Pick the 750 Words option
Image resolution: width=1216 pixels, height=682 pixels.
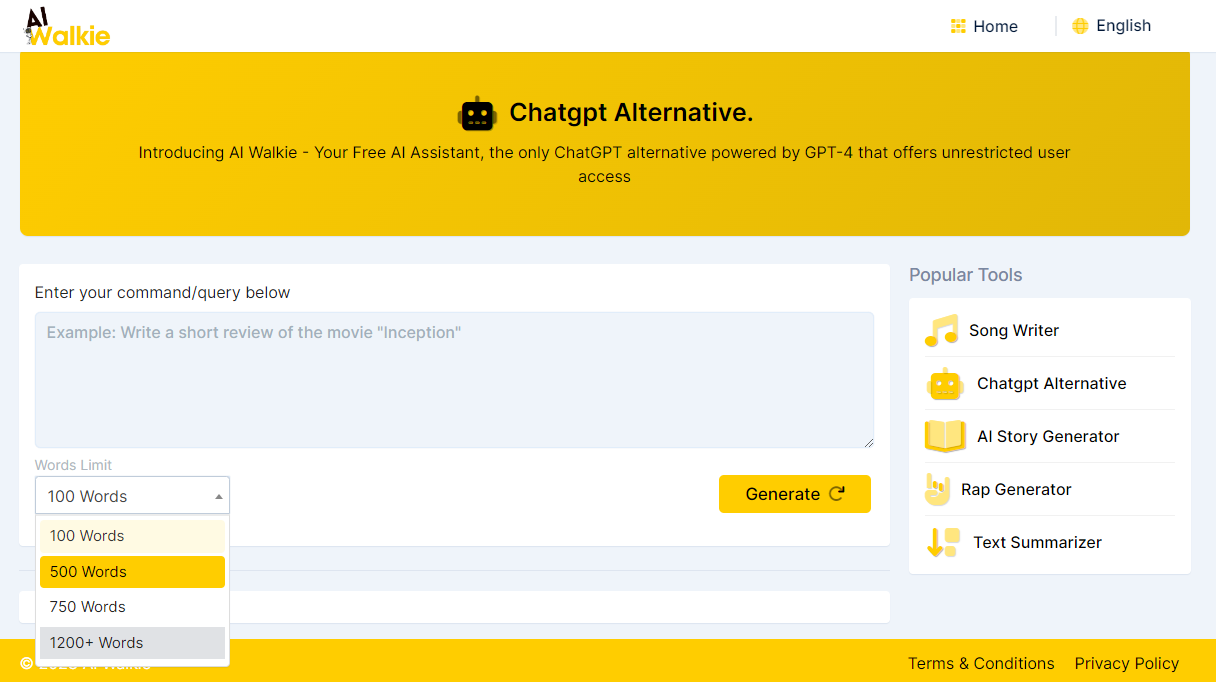[x=132, y=607]
